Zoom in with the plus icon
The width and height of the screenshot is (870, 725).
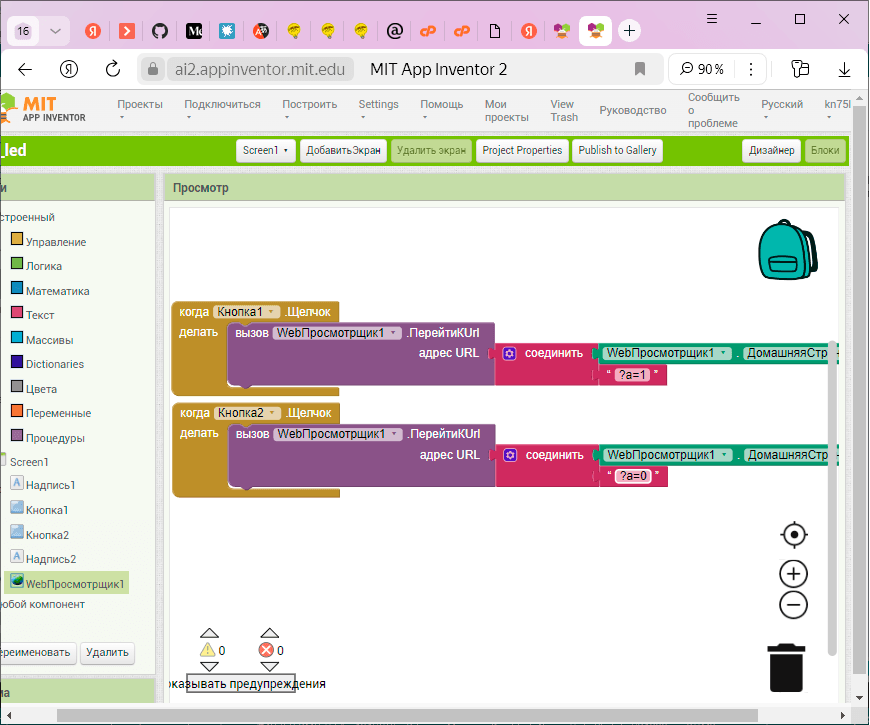[793, 574]
